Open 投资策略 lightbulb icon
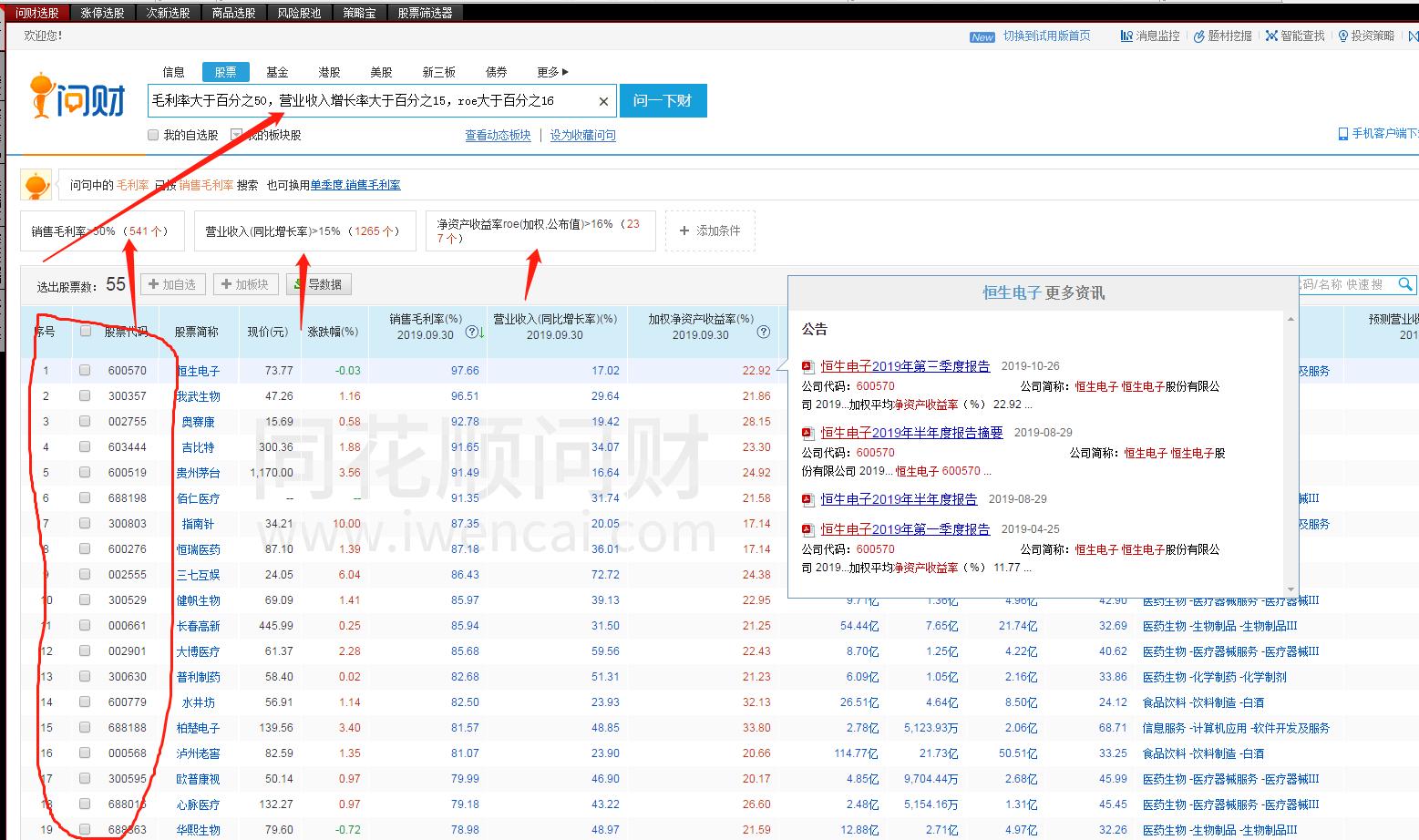This screenshot has width=1419, height=840. point(1343,36)
